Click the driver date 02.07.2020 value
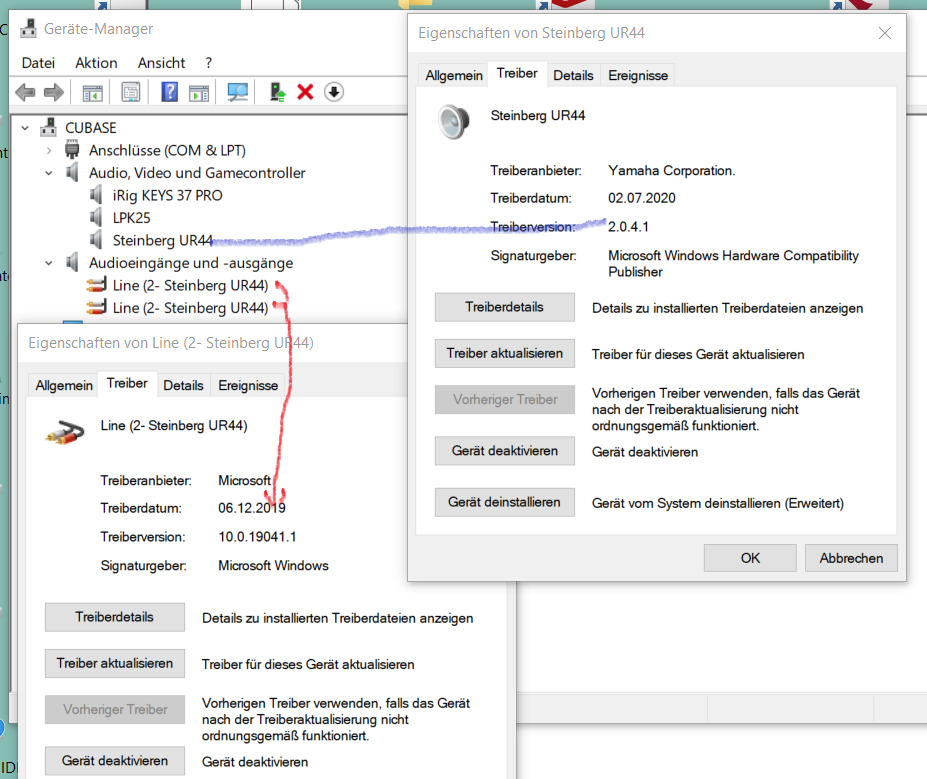 (x=641, y=198)
